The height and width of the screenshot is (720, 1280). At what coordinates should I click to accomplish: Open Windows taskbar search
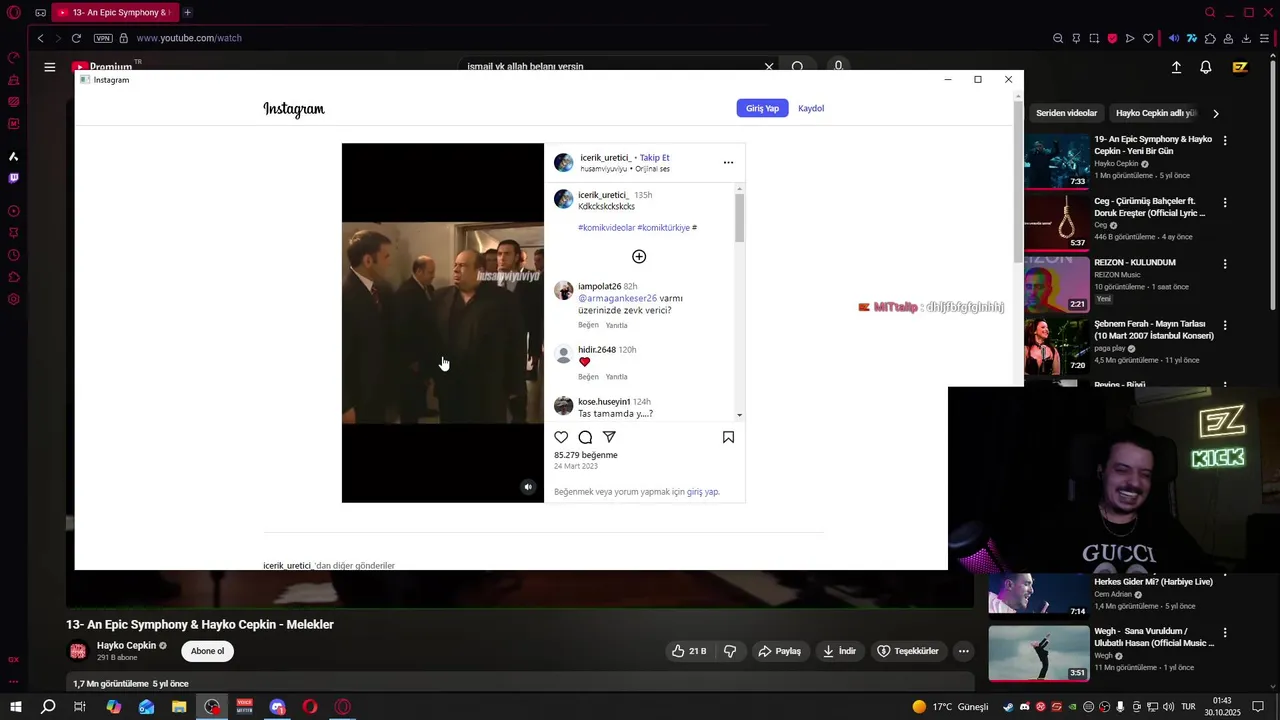tap(48, 707)
